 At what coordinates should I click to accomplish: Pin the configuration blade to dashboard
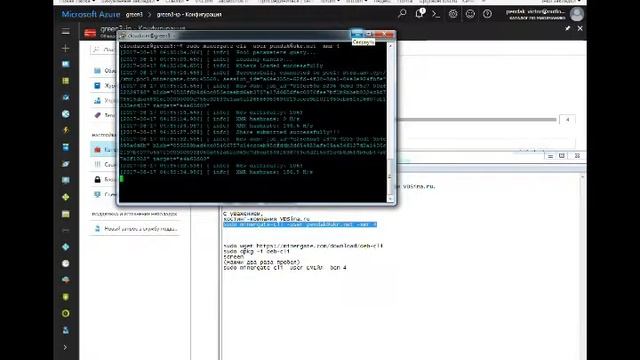[x=568, y=28]
